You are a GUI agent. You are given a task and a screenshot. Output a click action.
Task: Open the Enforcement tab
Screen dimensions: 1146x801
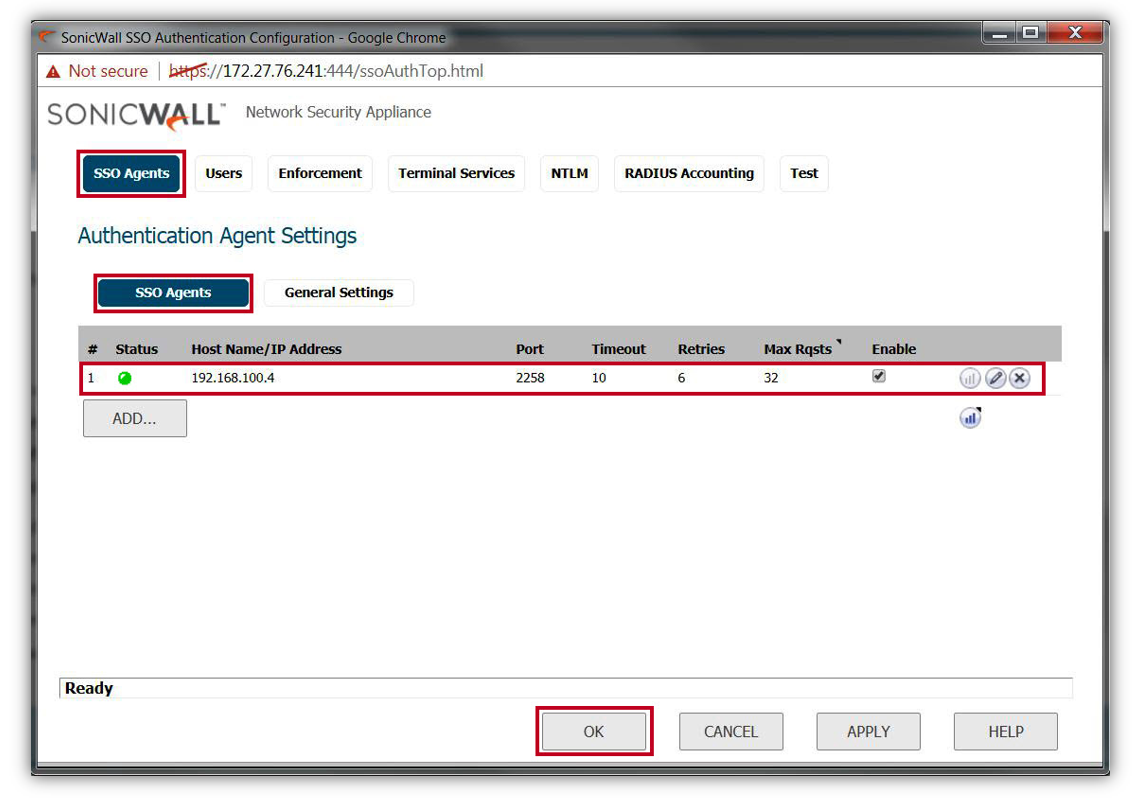(320, 173)
